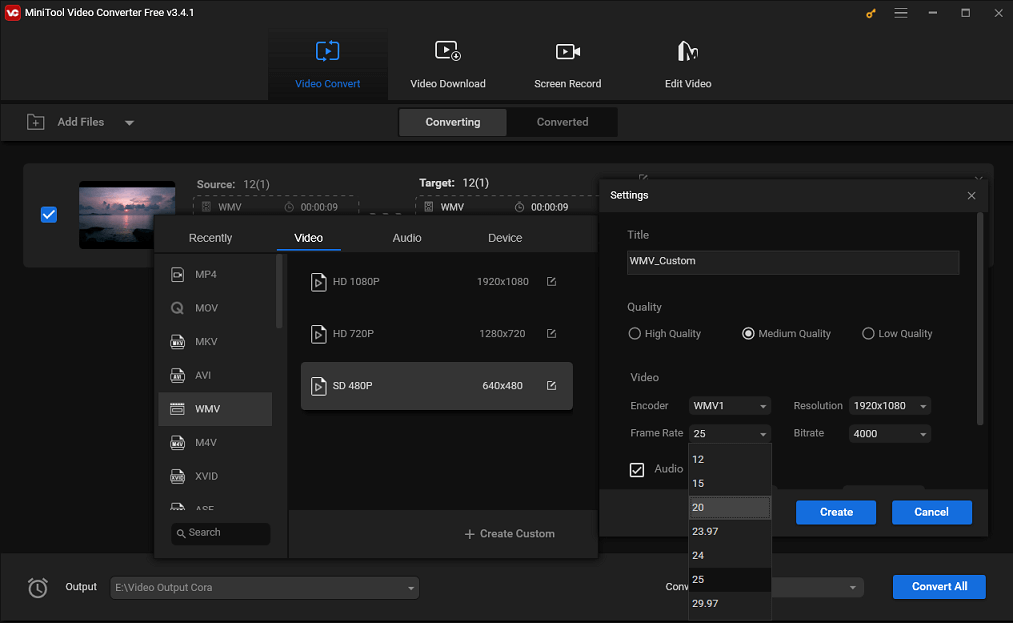Select the AVI format icon

click(x=177, y=375)
